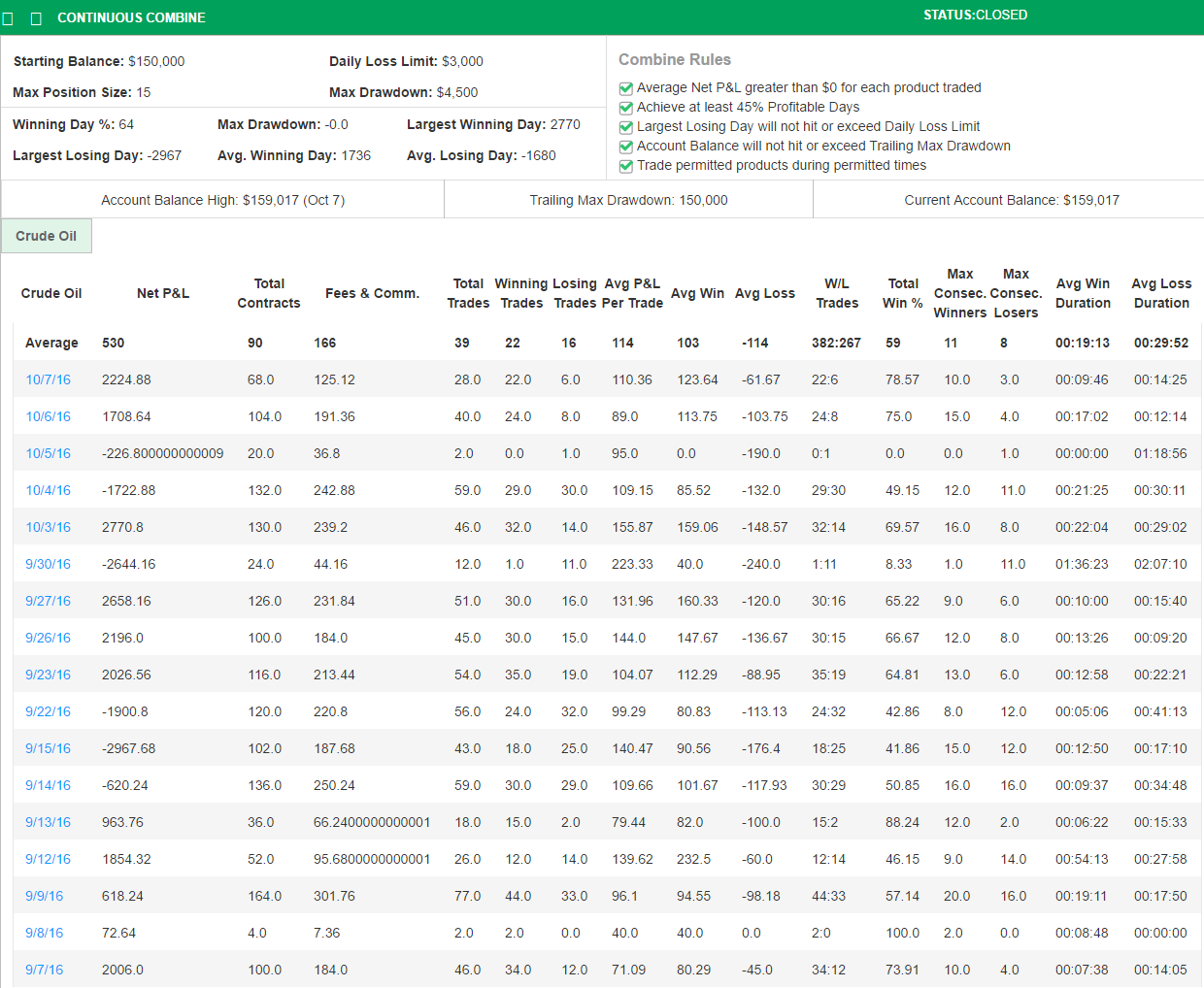Click the Account Balance High cell
Screen dimensions: 1204x988
click(222, 200)
